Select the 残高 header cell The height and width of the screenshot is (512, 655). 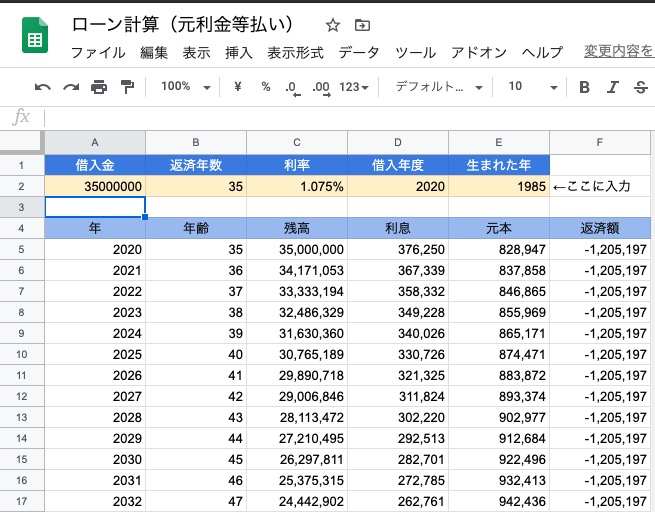[297, 228]
